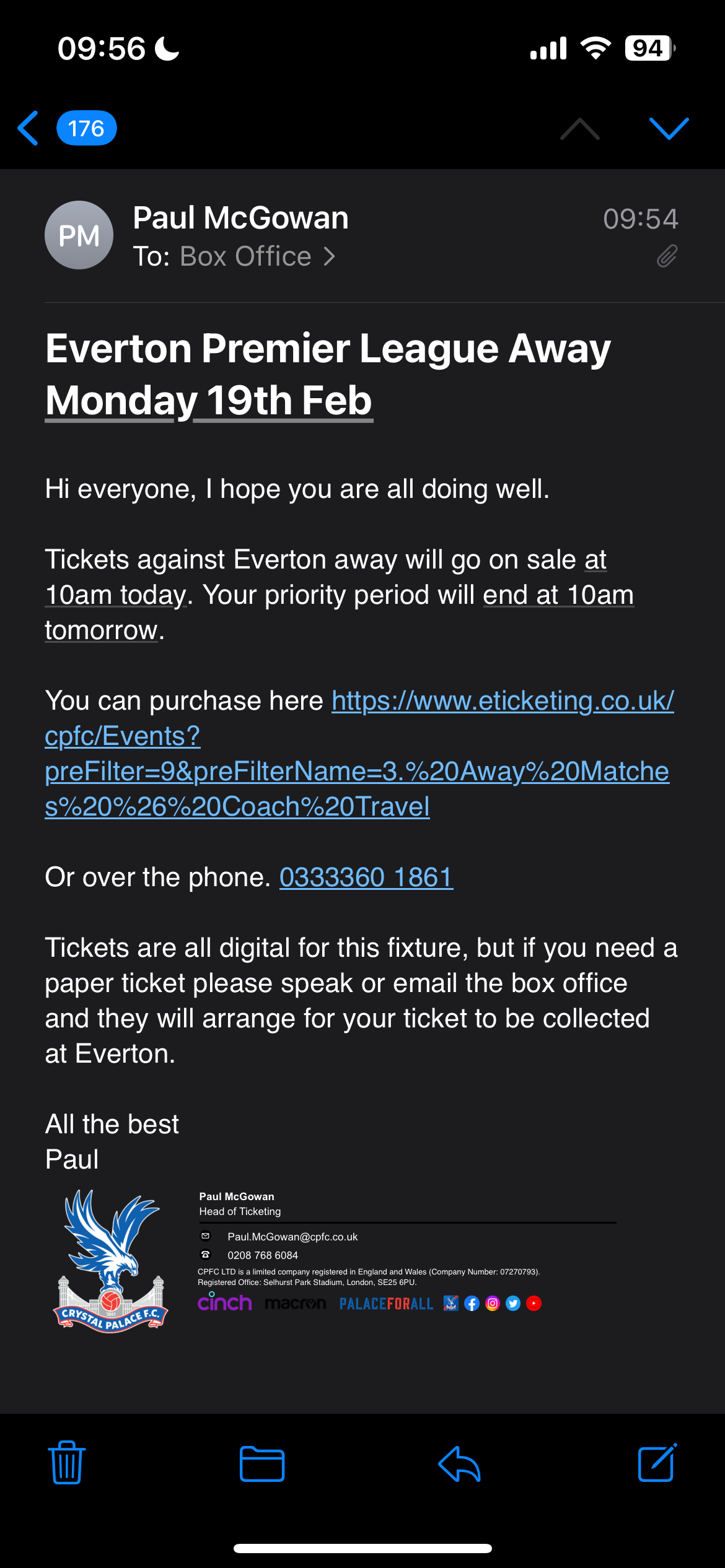Tap the underlined "10am today" time

pyautogui.click(x=115, y=595)
